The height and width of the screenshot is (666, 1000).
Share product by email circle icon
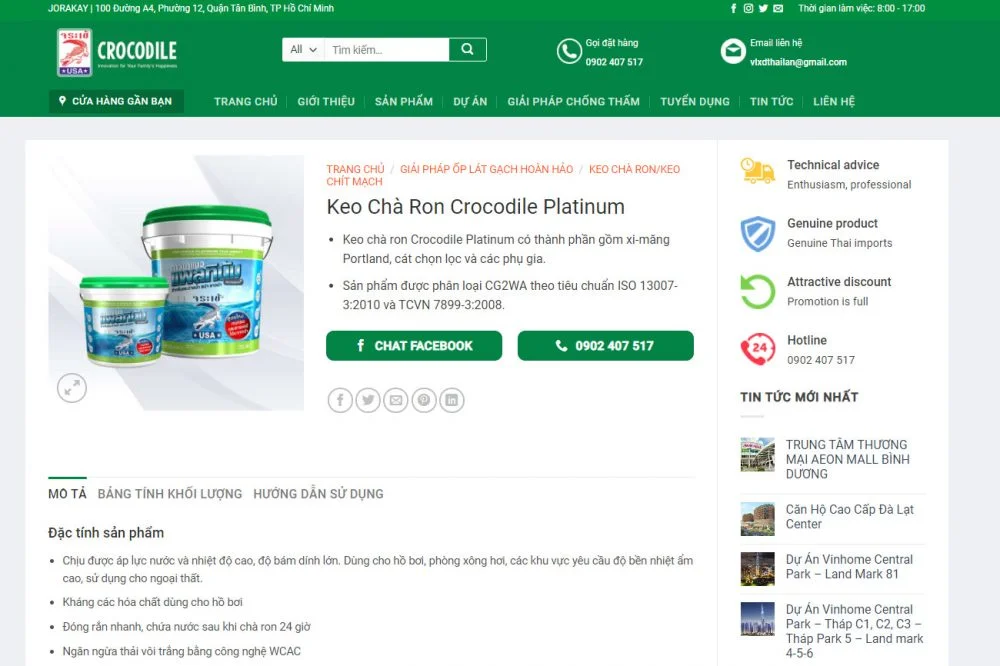click(397, 401)
